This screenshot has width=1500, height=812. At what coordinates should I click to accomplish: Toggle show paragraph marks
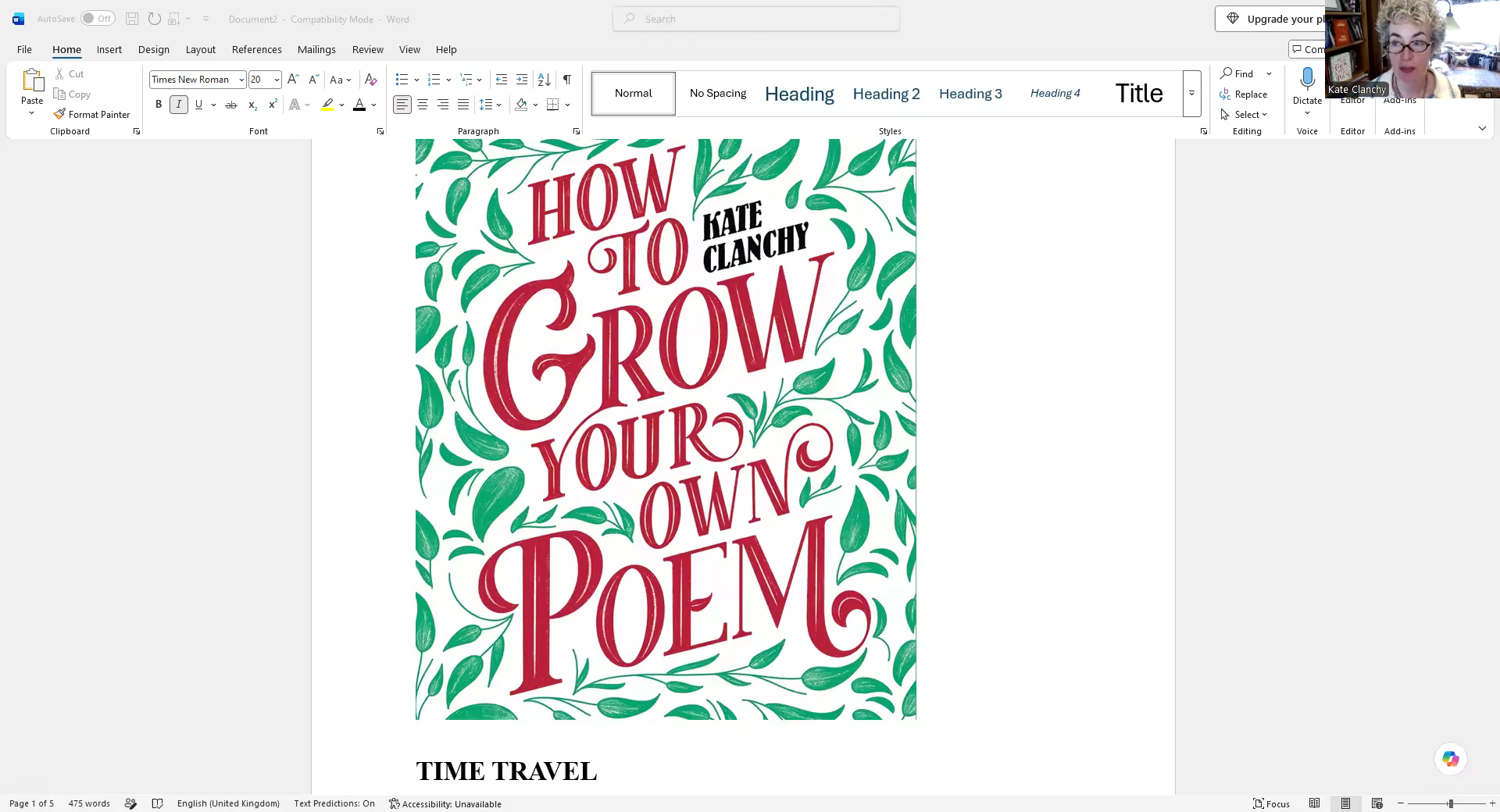coord(567,79)
